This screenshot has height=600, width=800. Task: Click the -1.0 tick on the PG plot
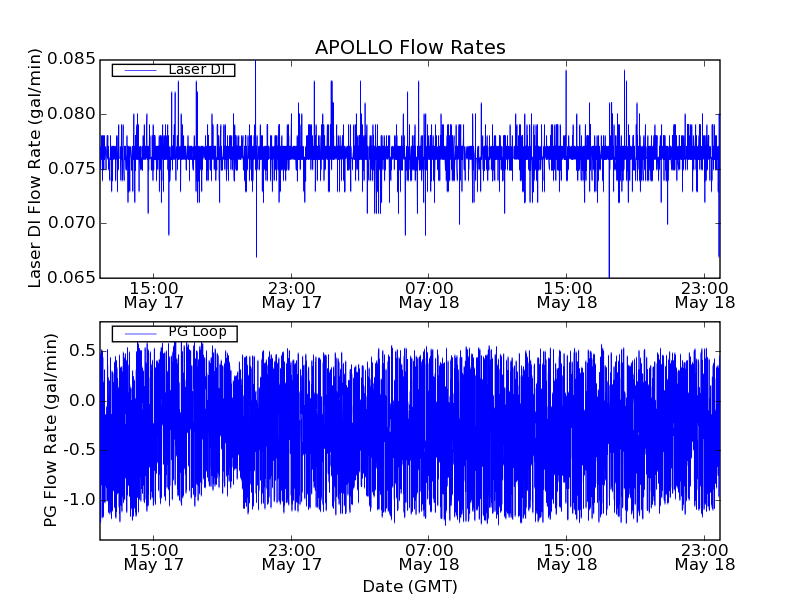click(x=78, y=499)
